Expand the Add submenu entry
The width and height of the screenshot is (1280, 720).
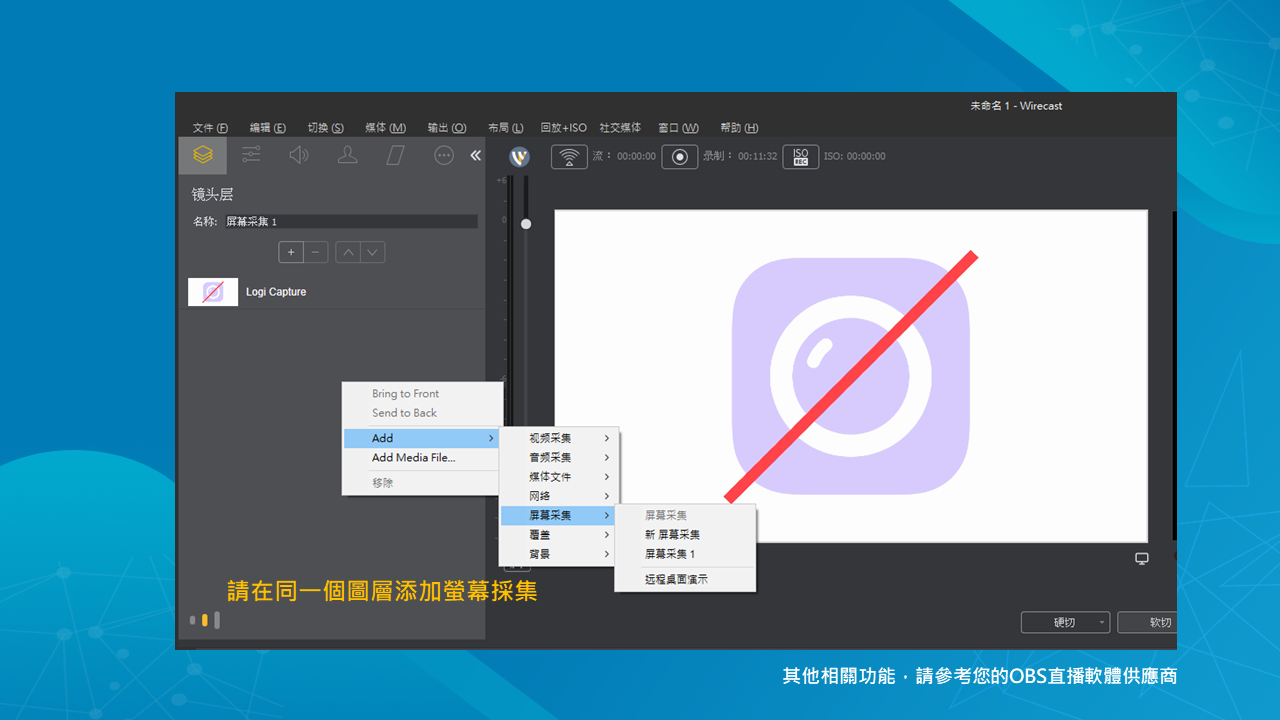coord(422,438)
